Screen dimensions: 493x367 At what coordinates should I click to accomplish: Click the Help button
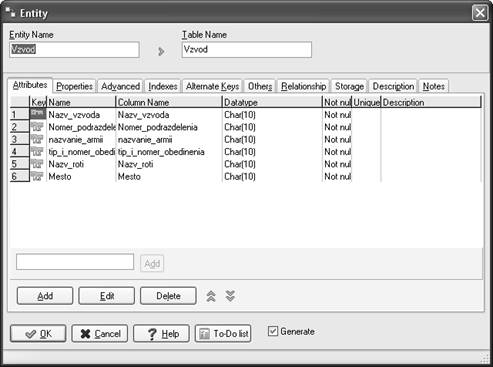click(161, 334)
